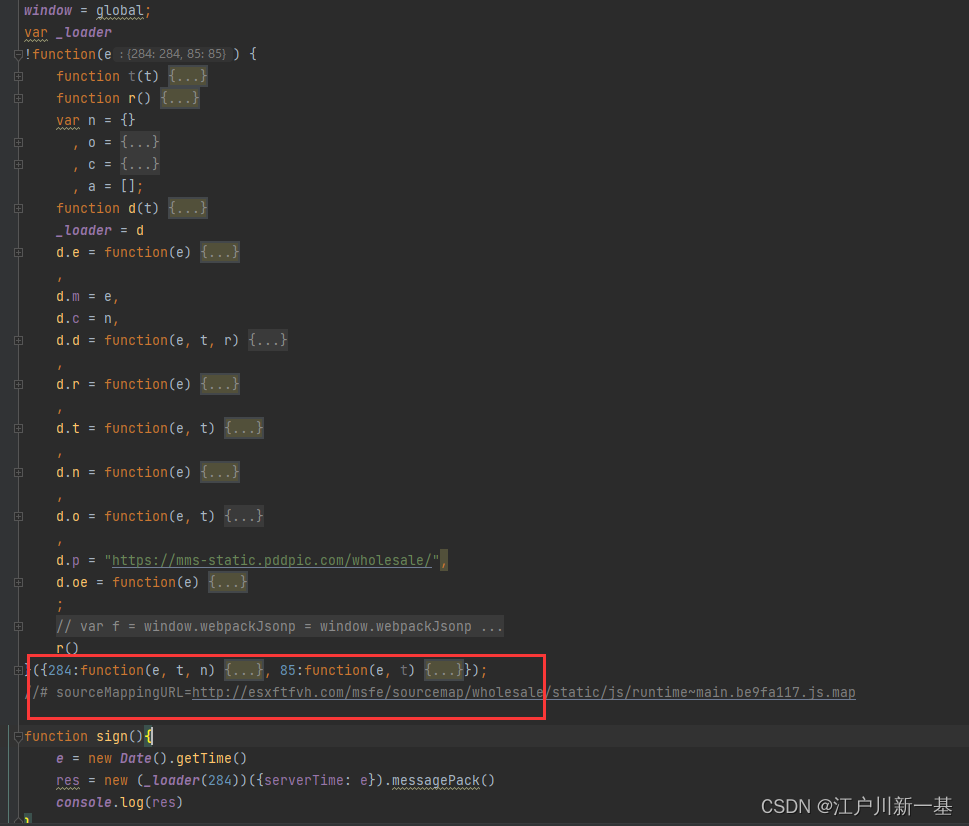Click the module key '85' before function(e, t)
This screenshot has width=969, height=826.
coord(287,670)
